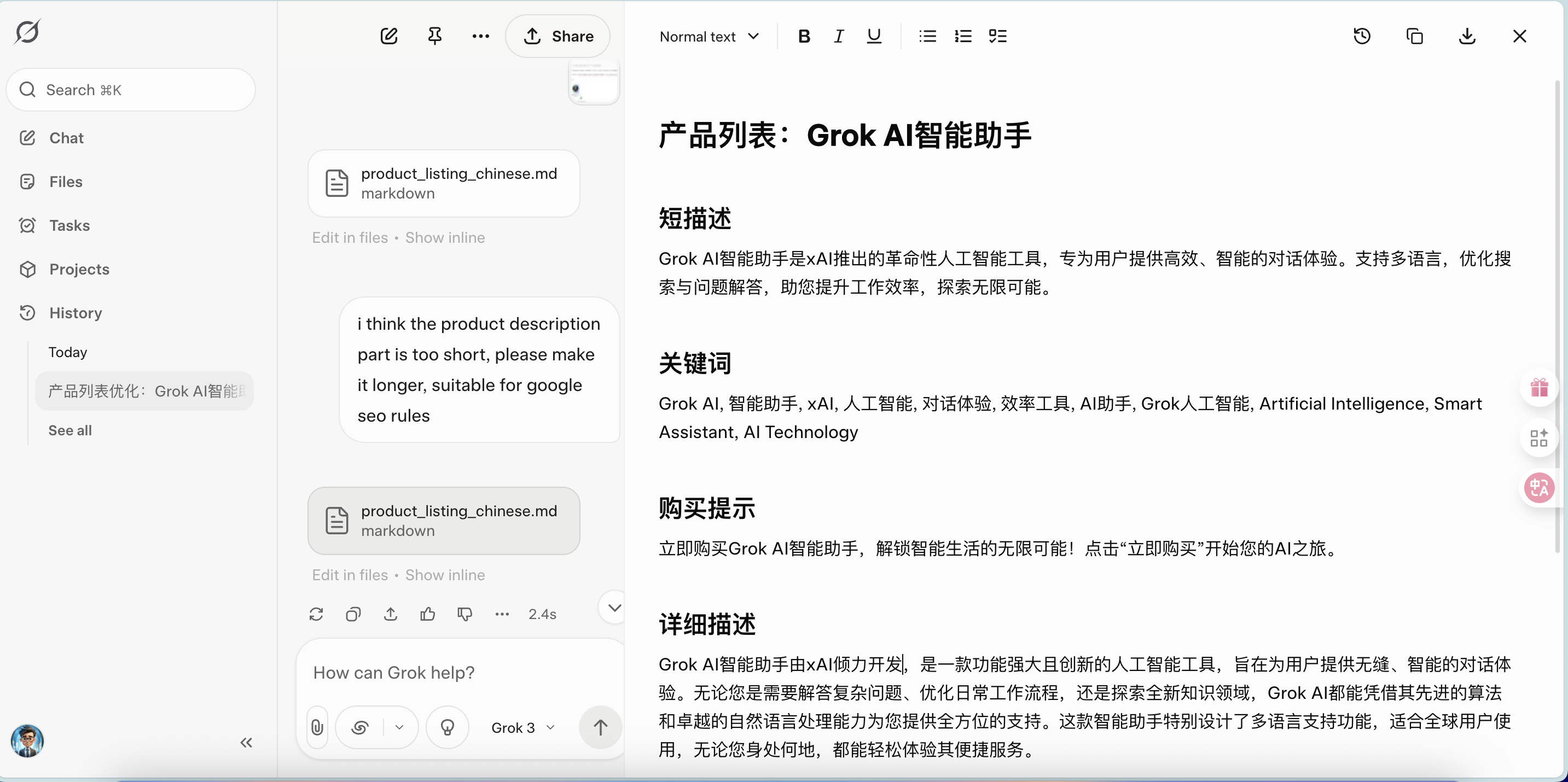Start a new chat with compose icon
This screenshot has width=1568, height=782.
pos(389,36)
